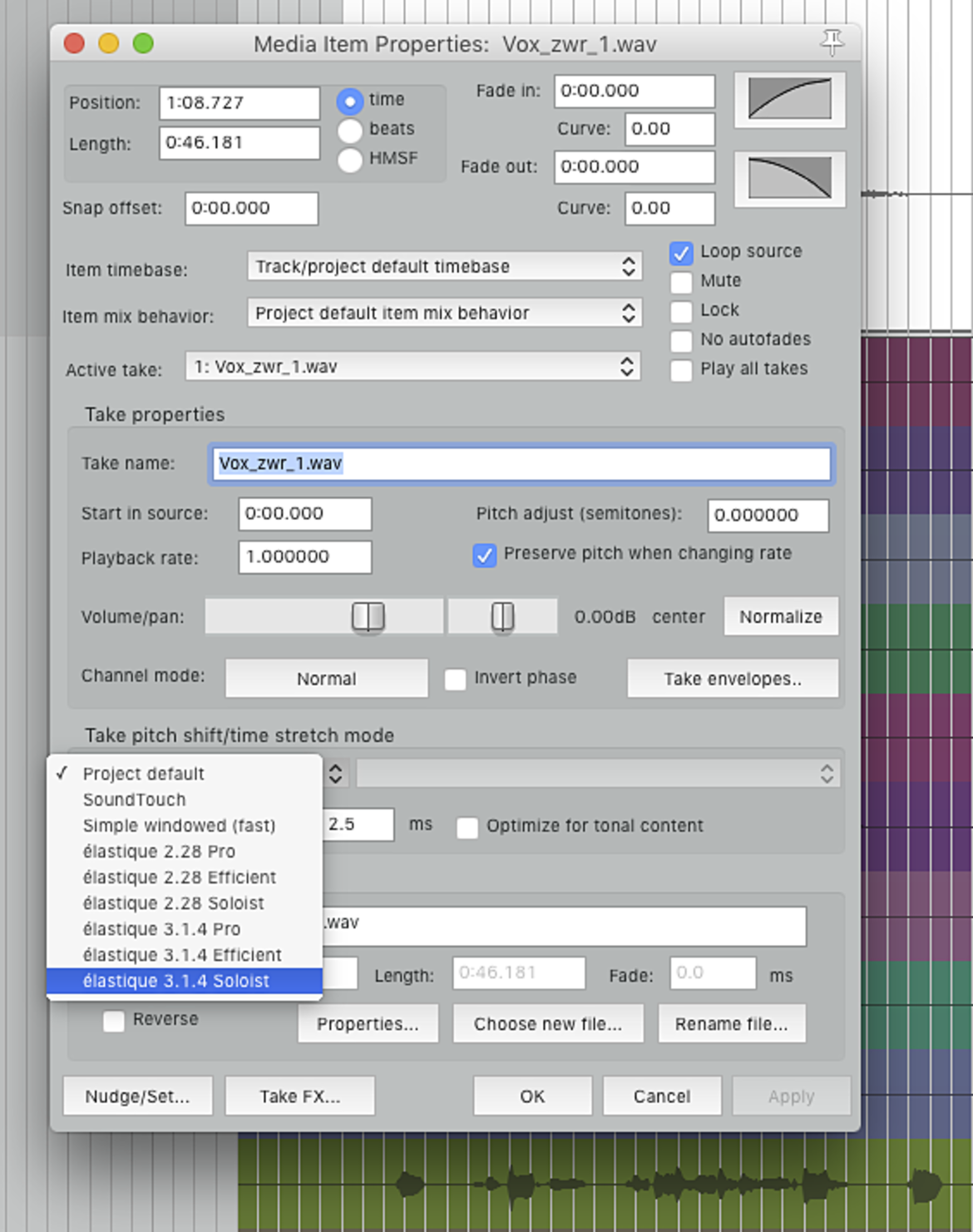The height and width of the screenshot is (1232, 973).
Task: Enable the Reverse checkbox
Action: click(x=114, y=1021)
